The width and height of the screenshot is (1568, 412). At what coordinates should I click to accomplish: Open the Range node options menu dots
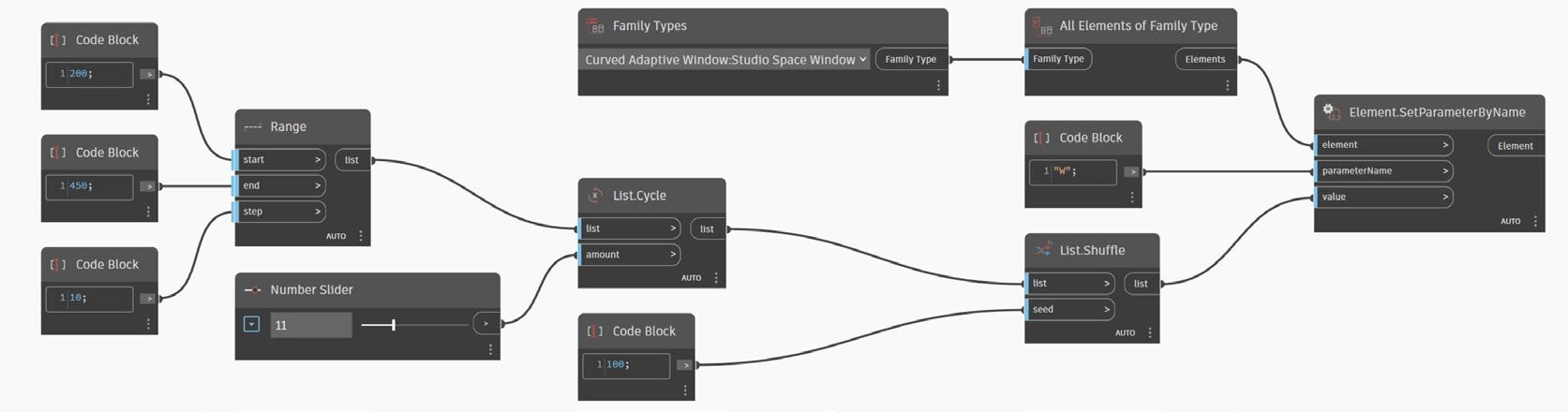pyautogui.click(x=361, y=236)
